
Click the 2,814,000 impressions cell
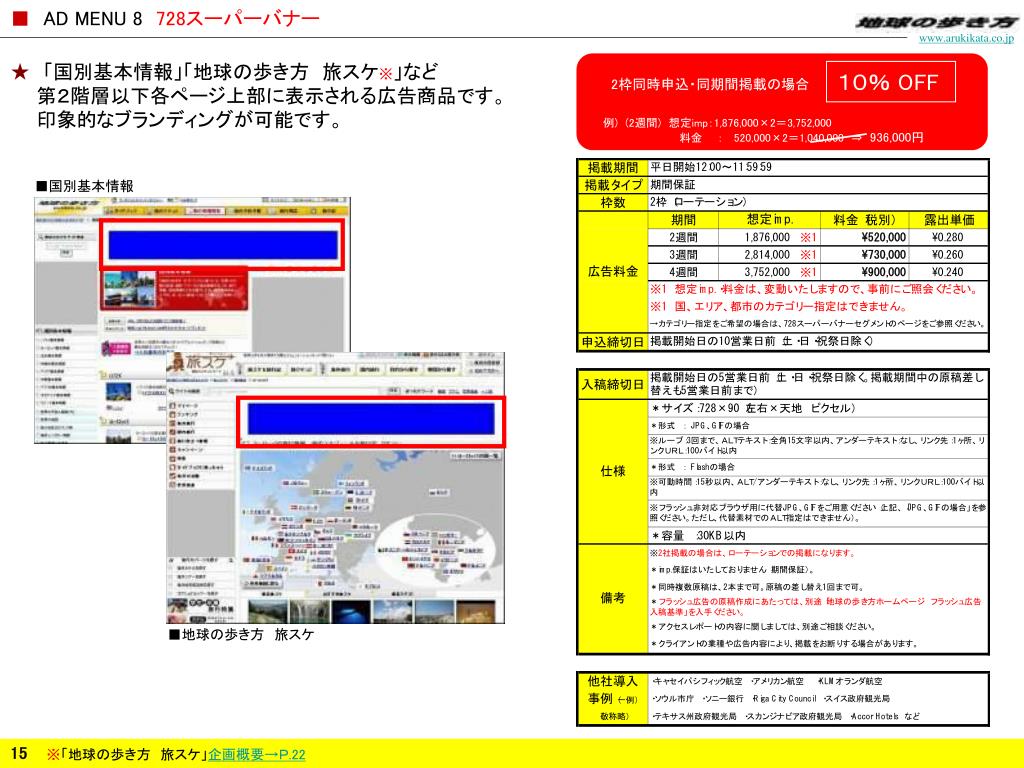[x=769, y=255]
